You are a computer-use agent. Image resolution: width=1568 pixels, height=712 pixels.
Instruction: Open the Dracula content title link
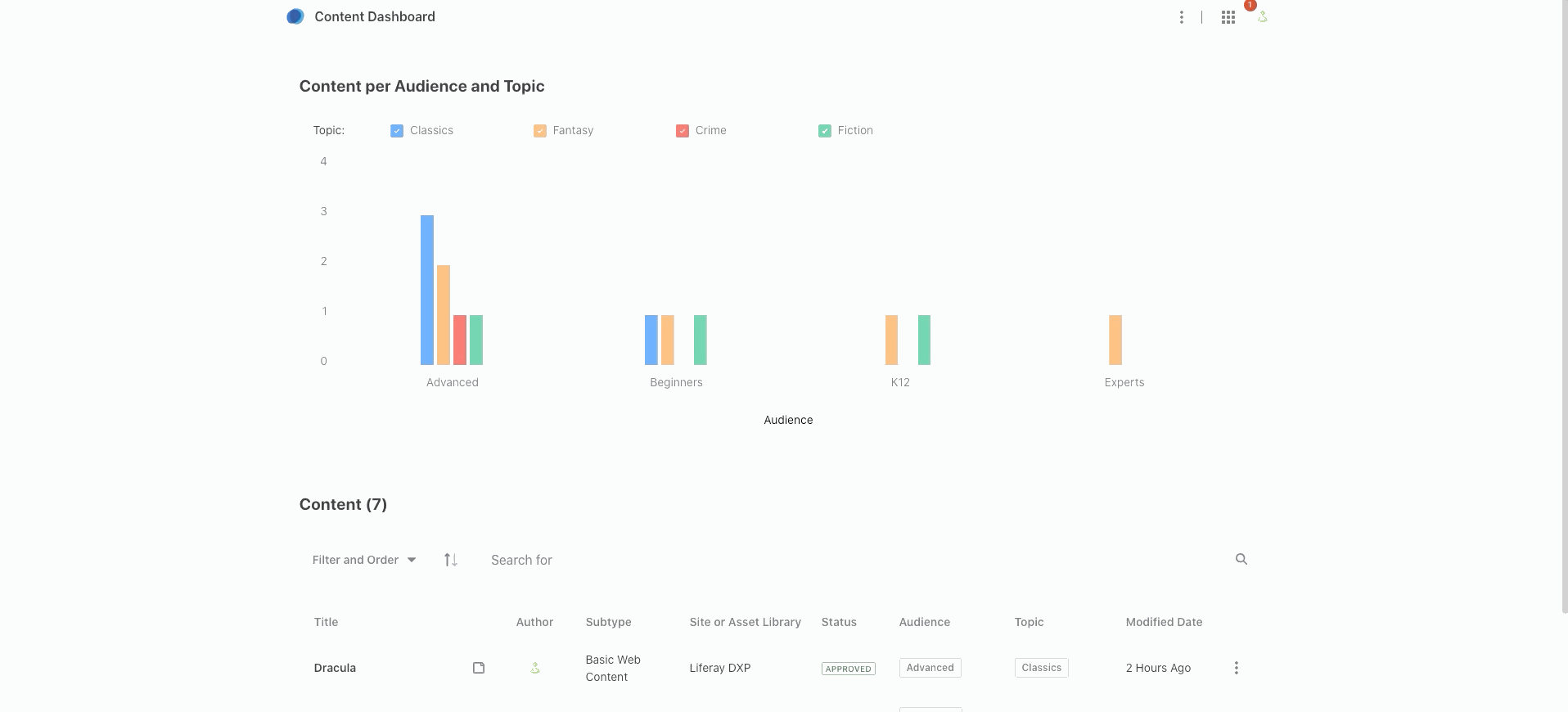335,668
